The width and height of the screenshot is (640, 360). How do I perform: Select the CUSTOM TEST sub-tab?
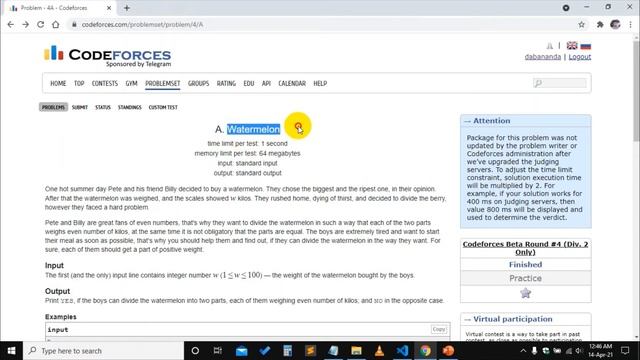163,107
